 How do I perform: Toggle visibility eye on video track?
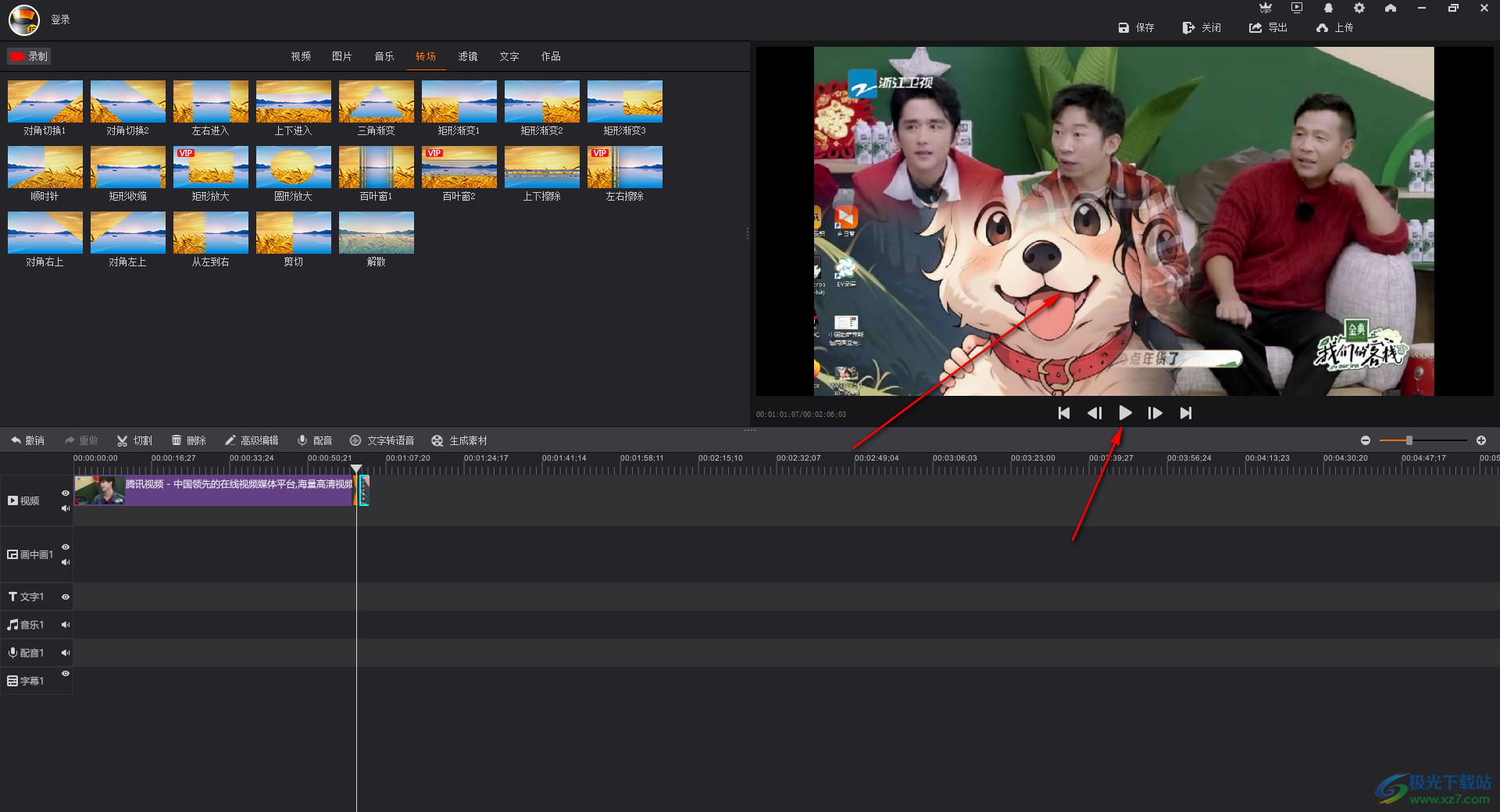click(66, 493)
